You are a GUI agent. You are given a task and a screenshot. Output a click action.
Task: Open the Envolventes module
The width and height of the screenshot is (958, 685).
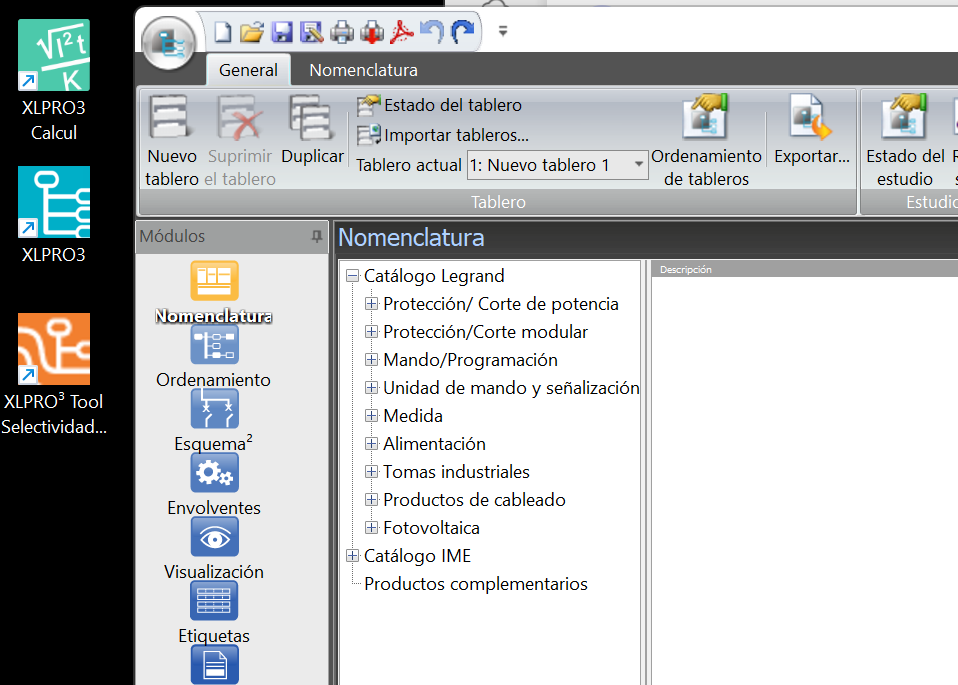point(214,485)
